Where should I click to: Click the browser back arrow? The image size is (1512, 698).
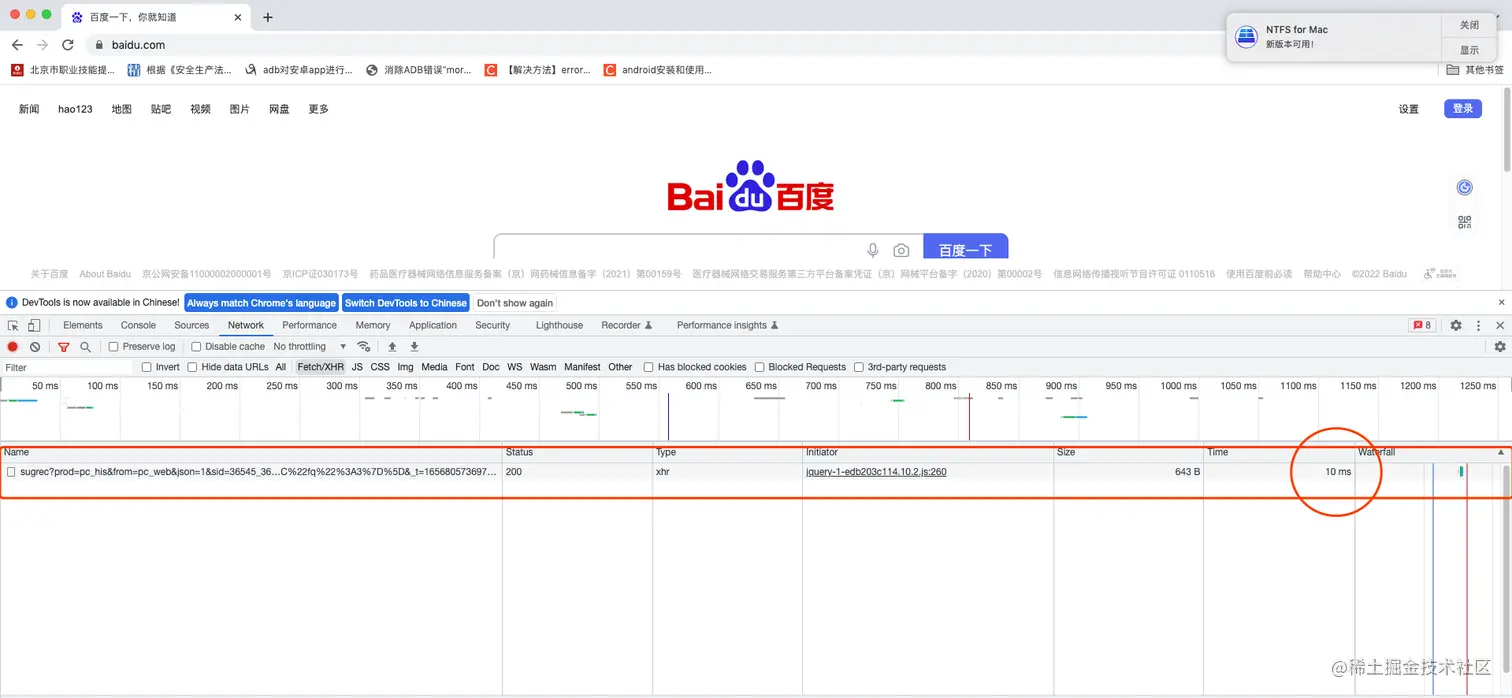pyautogui.click(x=17, y=45)
